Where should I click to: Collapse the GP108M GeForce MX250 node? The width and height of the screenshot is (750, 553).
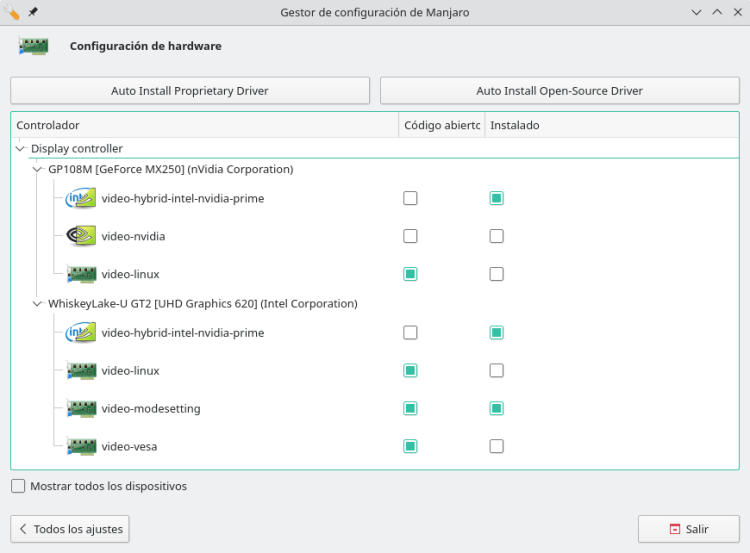[38, 170]
